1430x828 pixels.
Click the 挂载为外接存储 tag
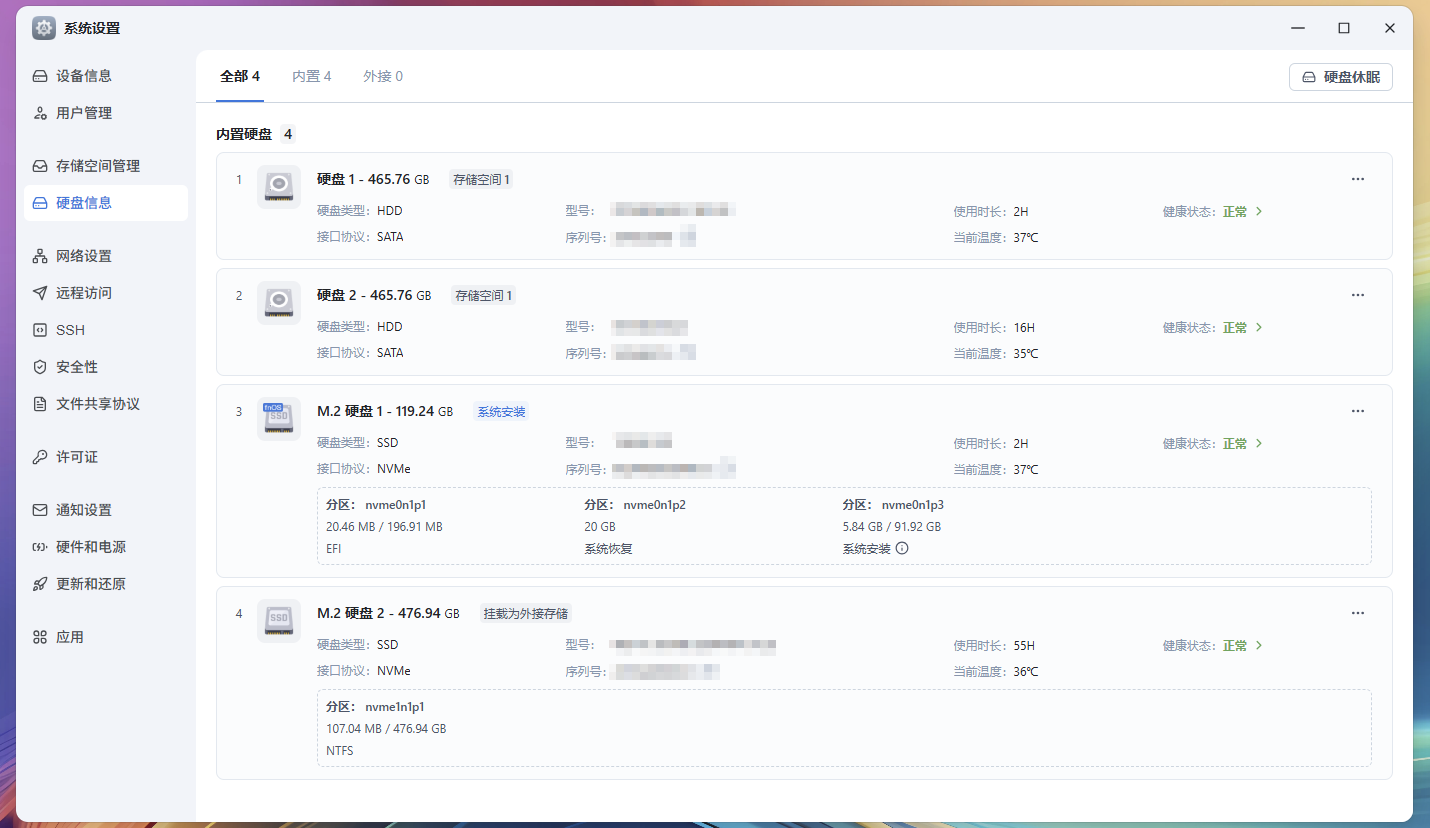(526, 614)
